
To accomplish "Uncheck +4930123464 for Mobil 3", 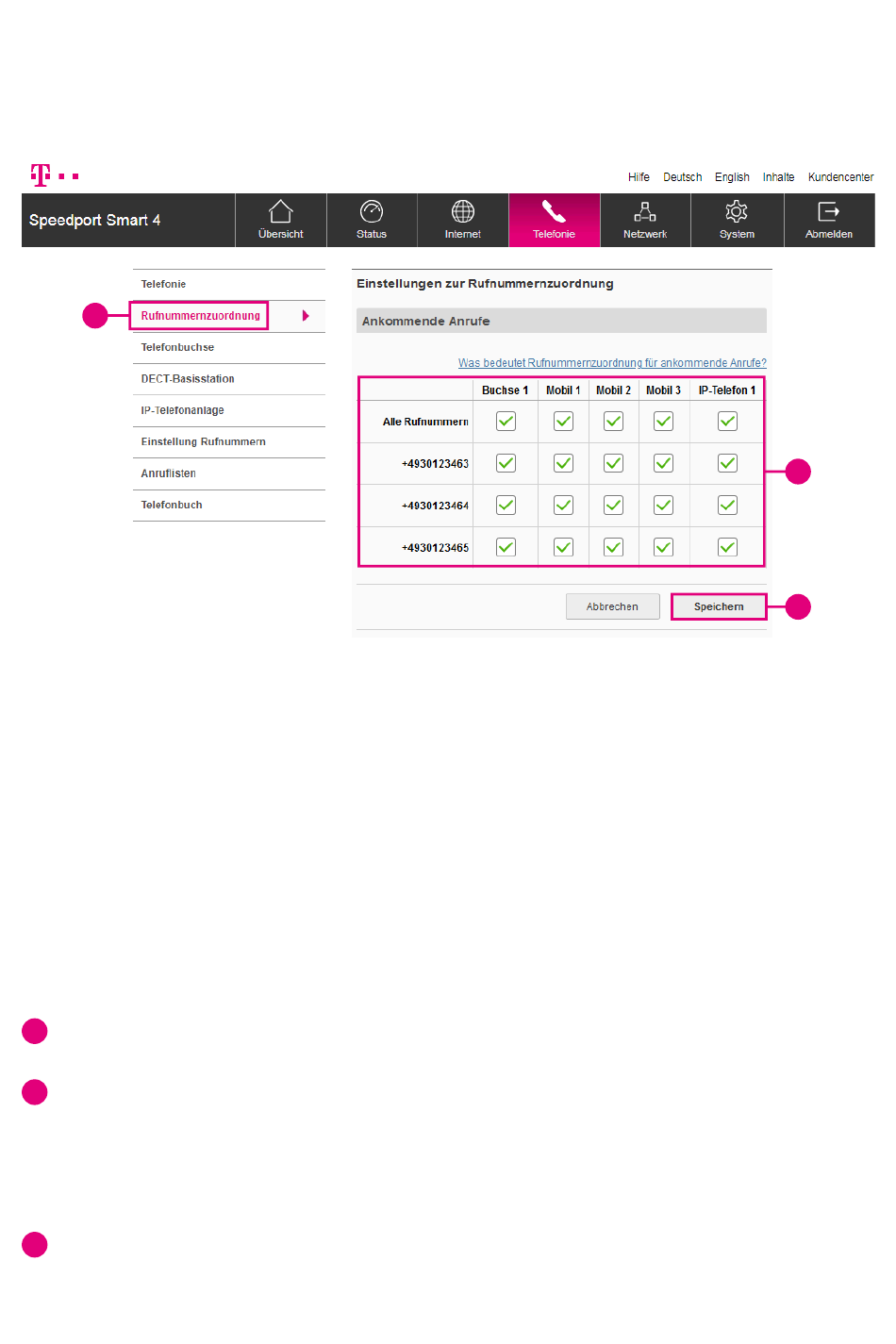I will [x=664, y=506].
